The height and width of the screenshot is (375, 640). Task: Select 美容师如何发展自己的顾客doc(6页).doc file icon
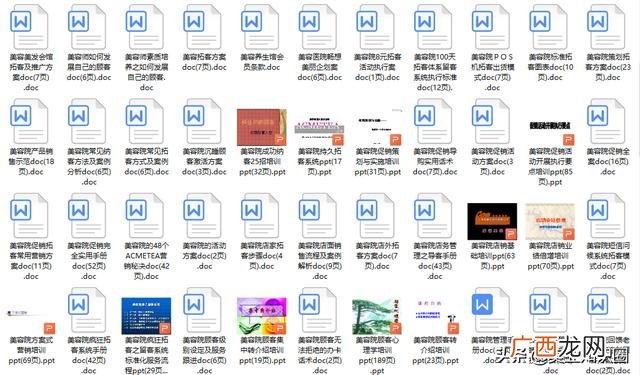87,28
